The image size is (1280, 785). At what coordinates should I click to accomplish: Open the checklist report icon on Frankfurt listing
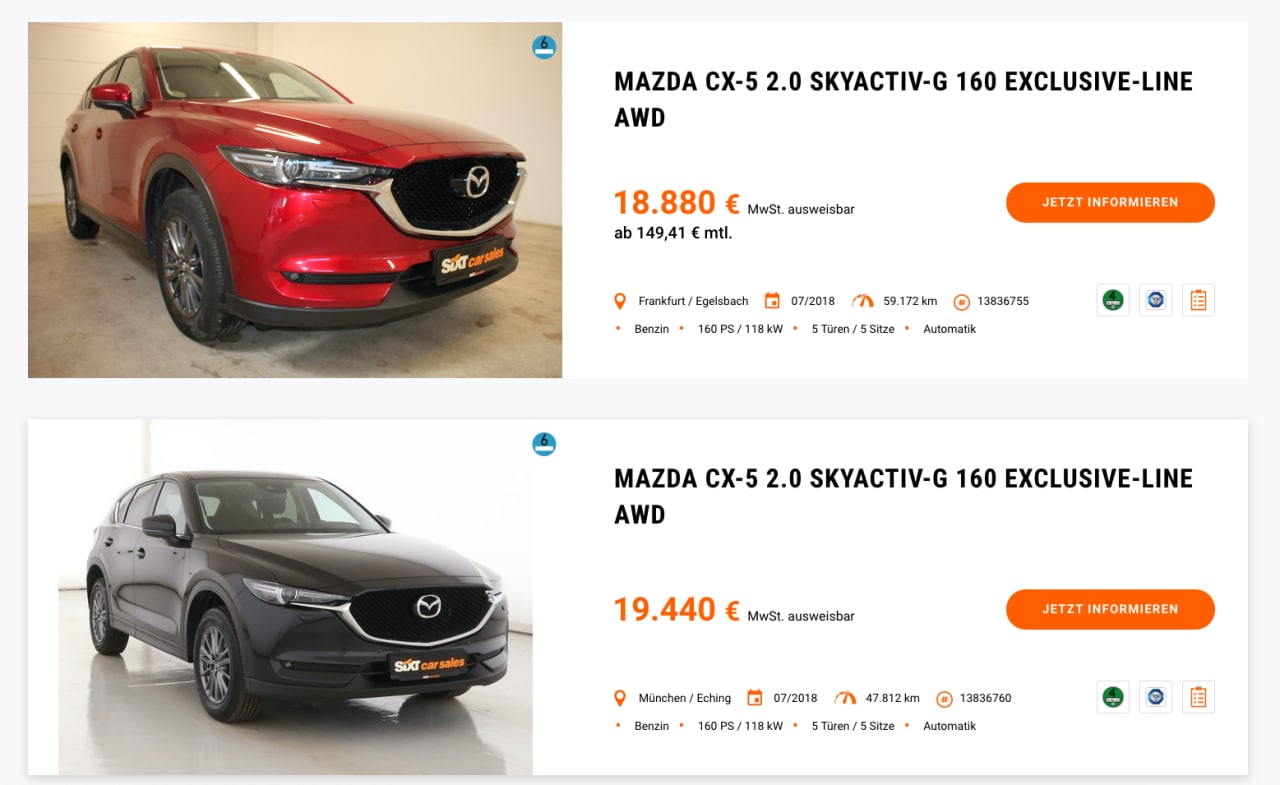[x=1198, y=300]
